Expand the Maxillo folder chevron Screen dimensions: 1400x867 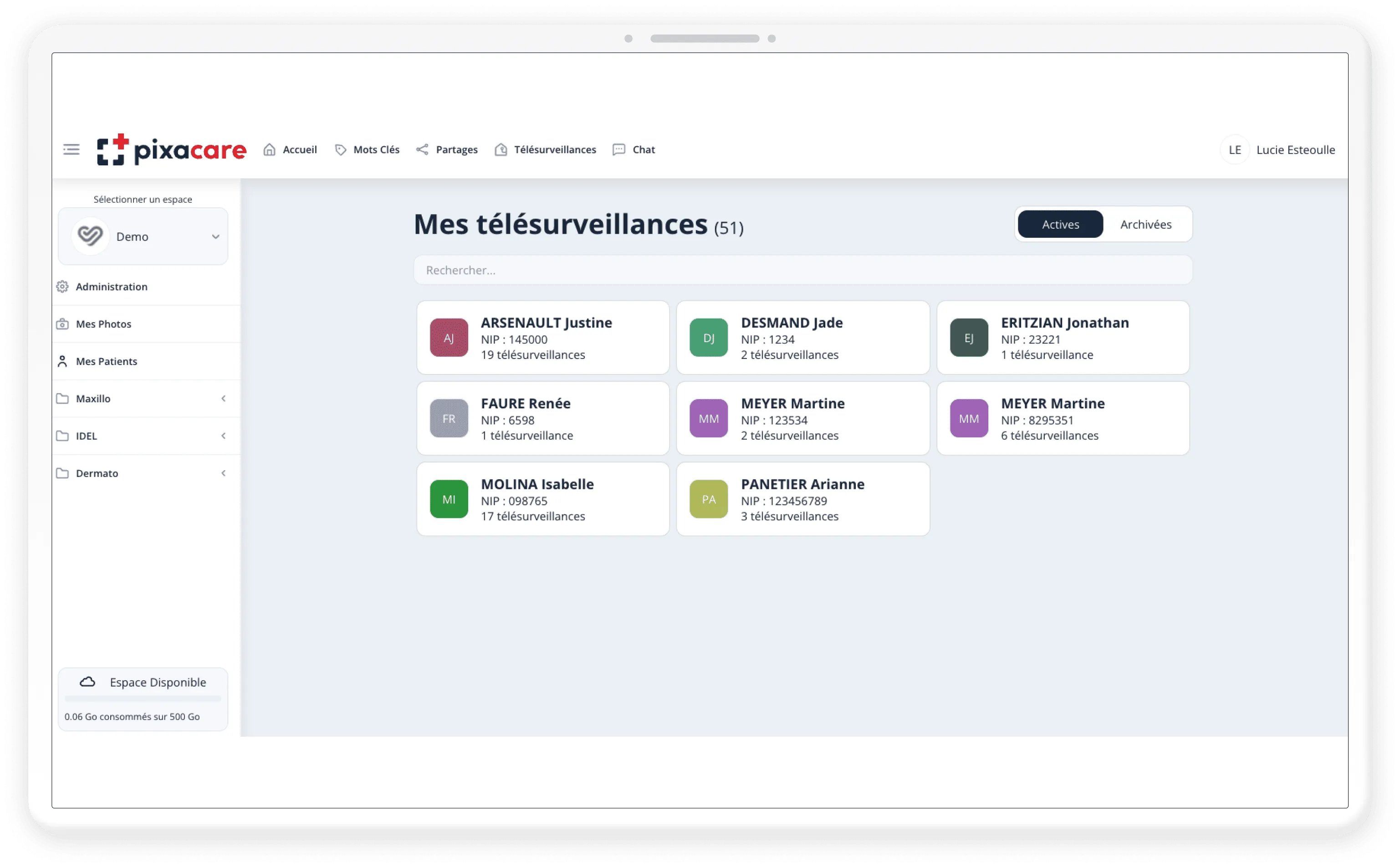[x=224, y=399]
